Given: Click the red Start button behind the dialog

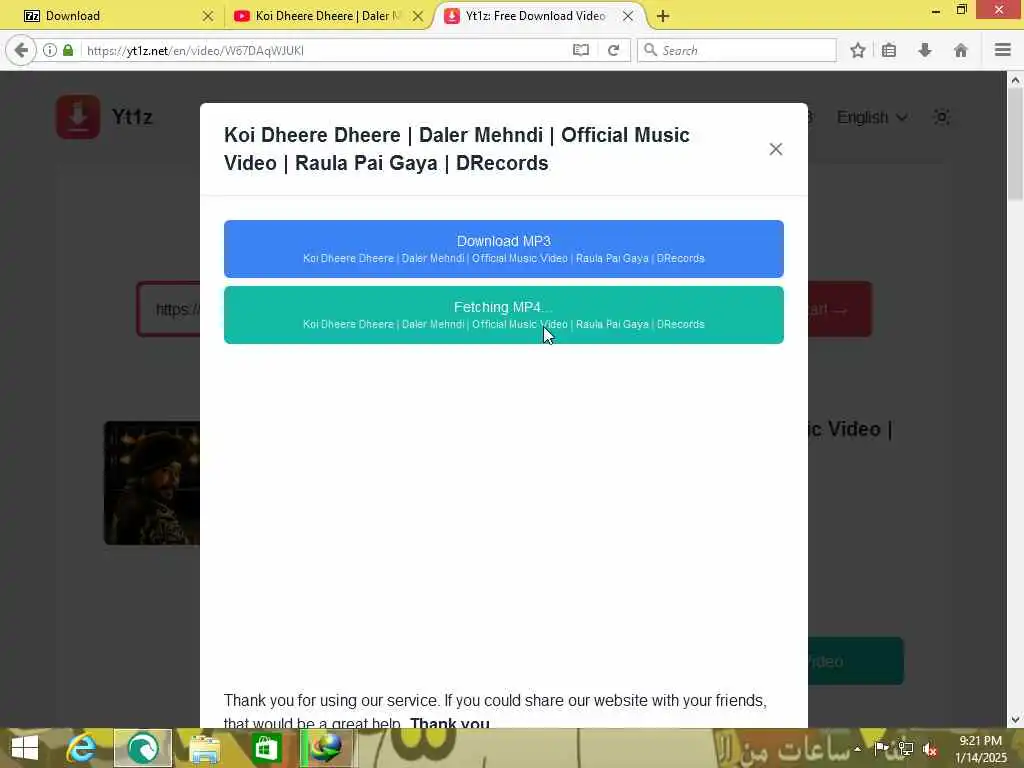Looking at the screenshot, I should tap(840, 309).
